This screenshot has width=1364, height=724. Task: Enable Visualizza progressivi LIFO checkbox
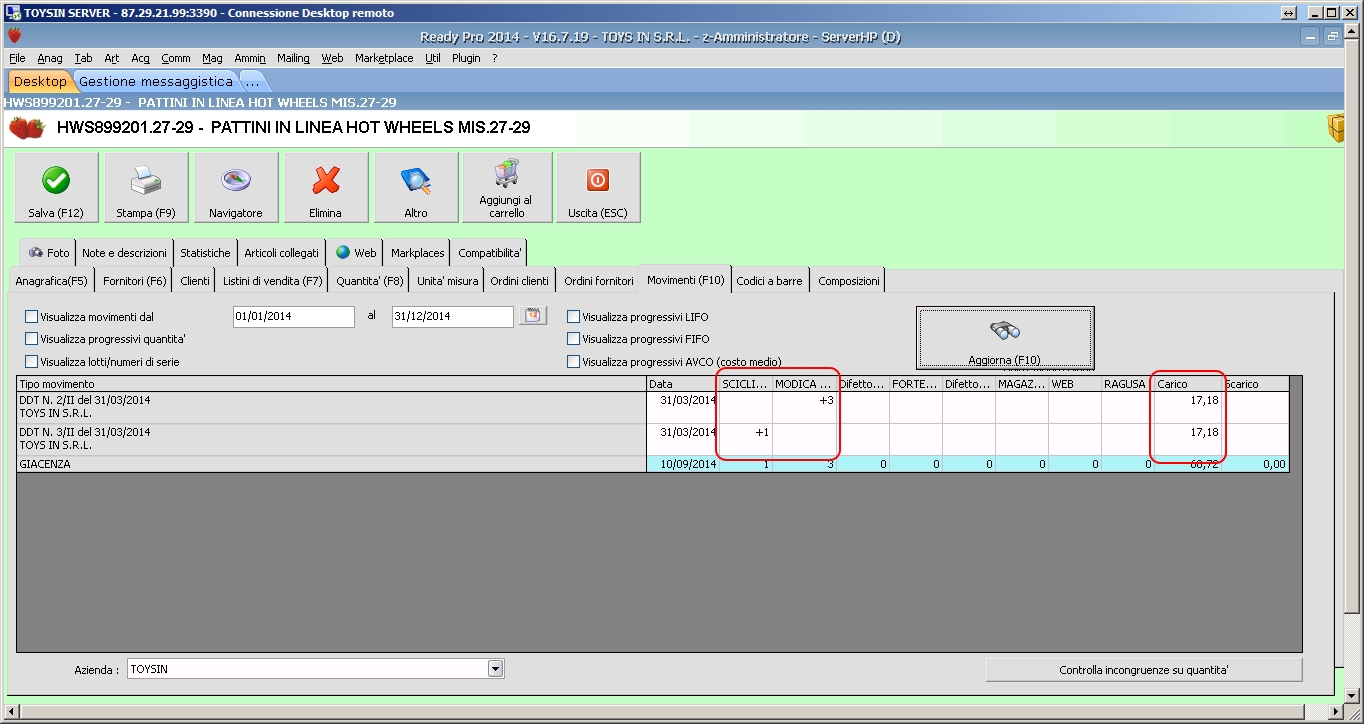[x=574, y=317]
